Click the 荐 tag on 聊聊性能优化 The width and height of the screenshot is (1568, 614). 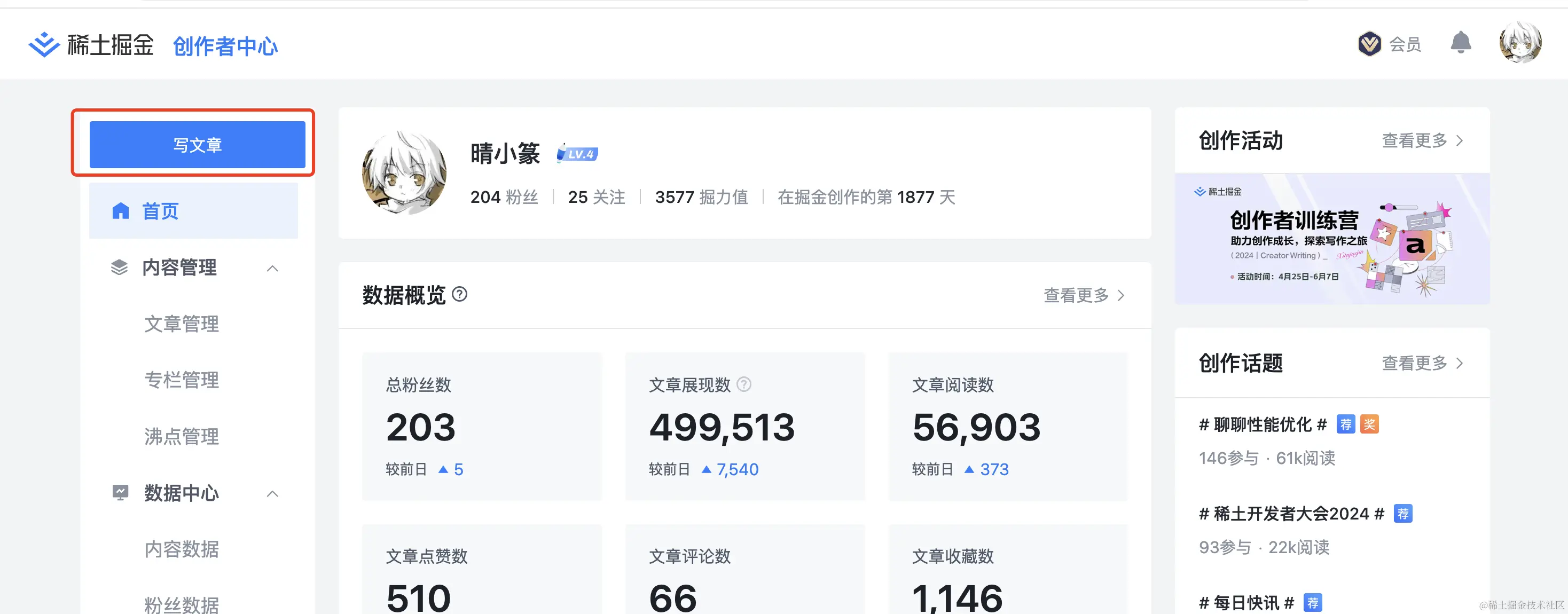[x=1345, y=424]
